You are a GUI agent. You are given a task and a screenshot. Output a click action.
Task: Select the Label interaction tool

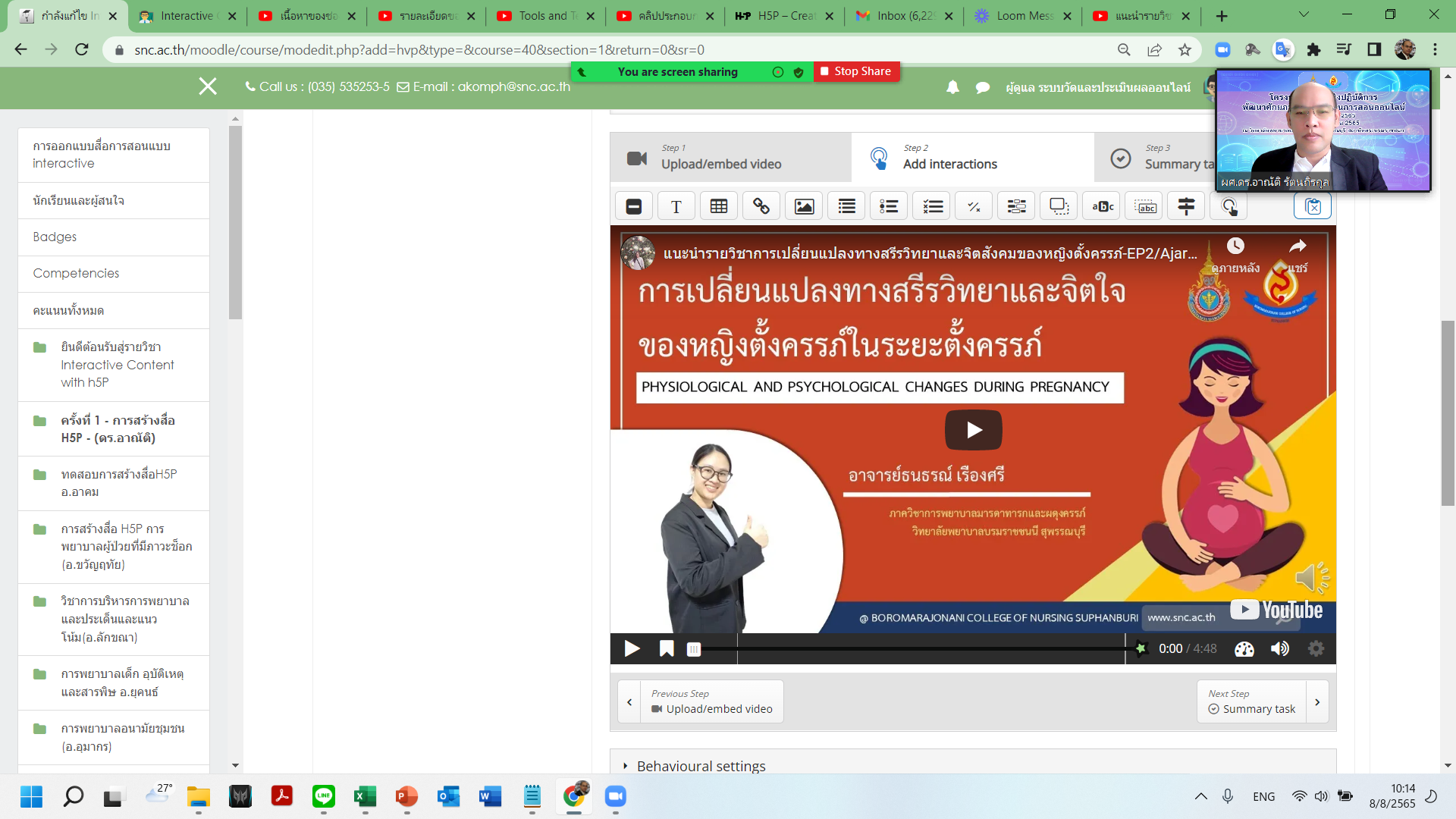(x=633, y=206)
